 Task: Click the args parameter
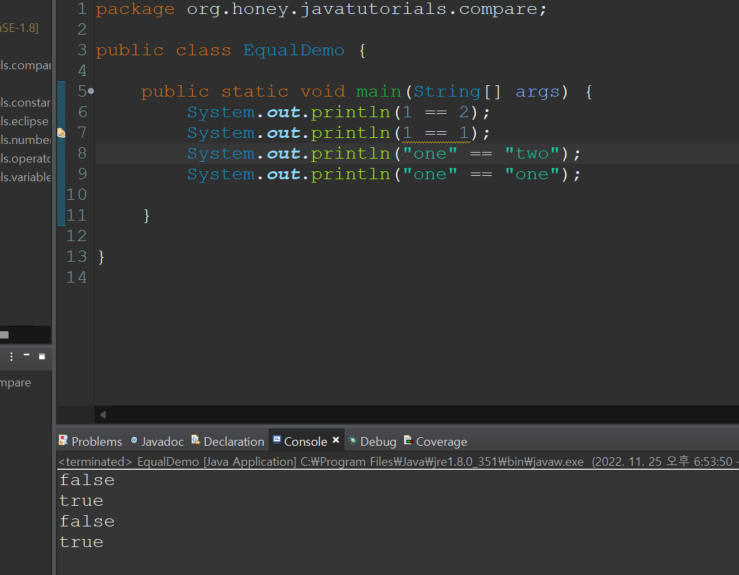click(537, 91)
